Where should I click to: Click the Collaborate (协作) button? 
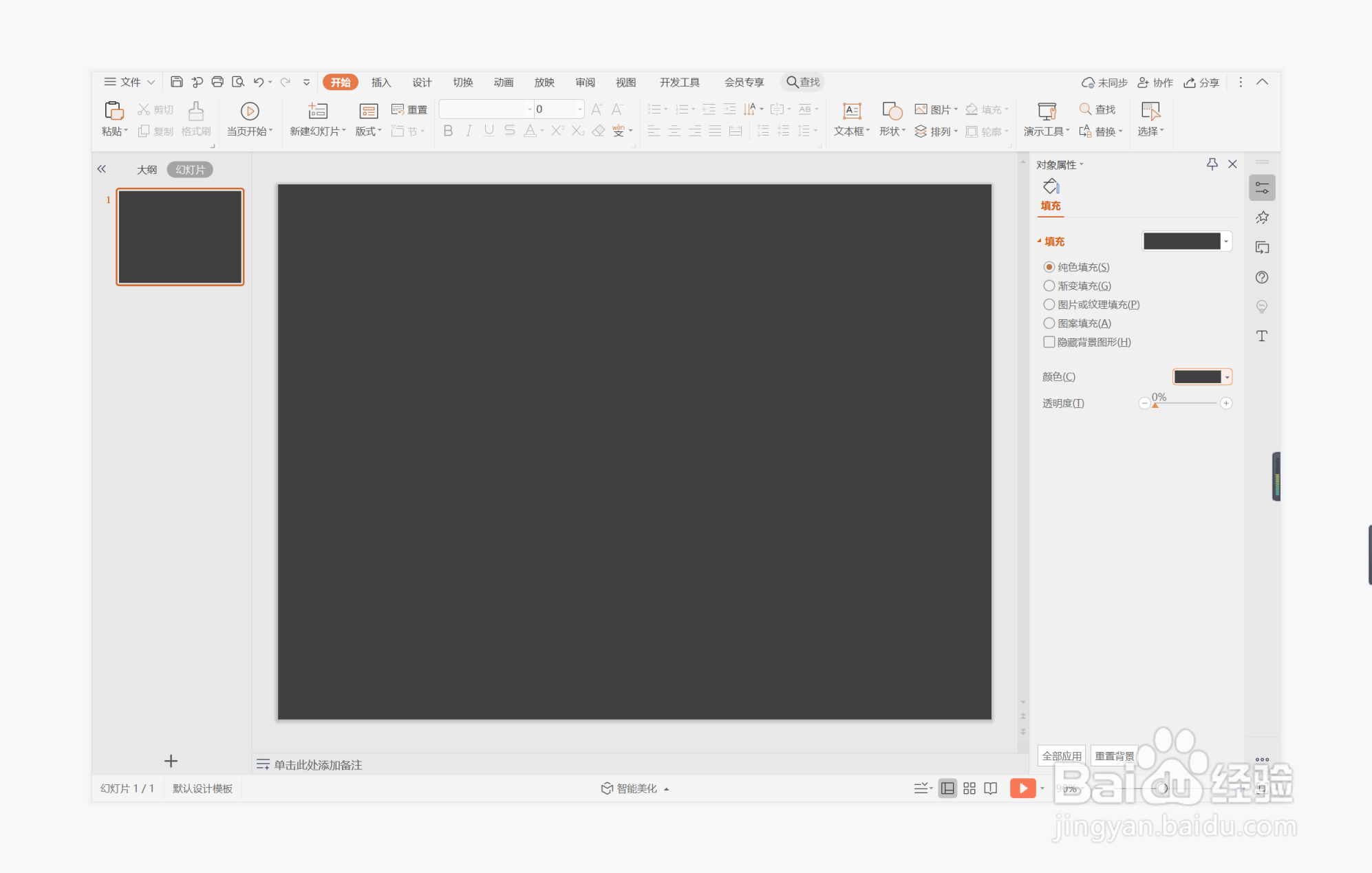tap(1155, 83)
